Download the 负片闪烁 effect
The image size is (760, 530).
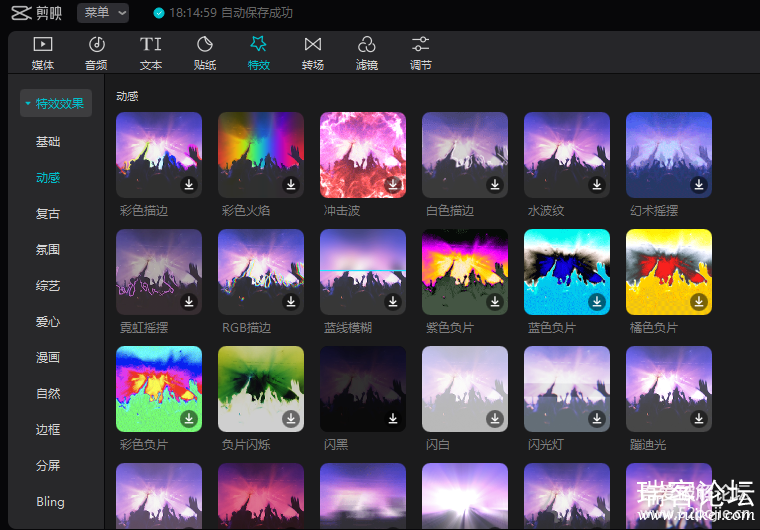(291, 418)
